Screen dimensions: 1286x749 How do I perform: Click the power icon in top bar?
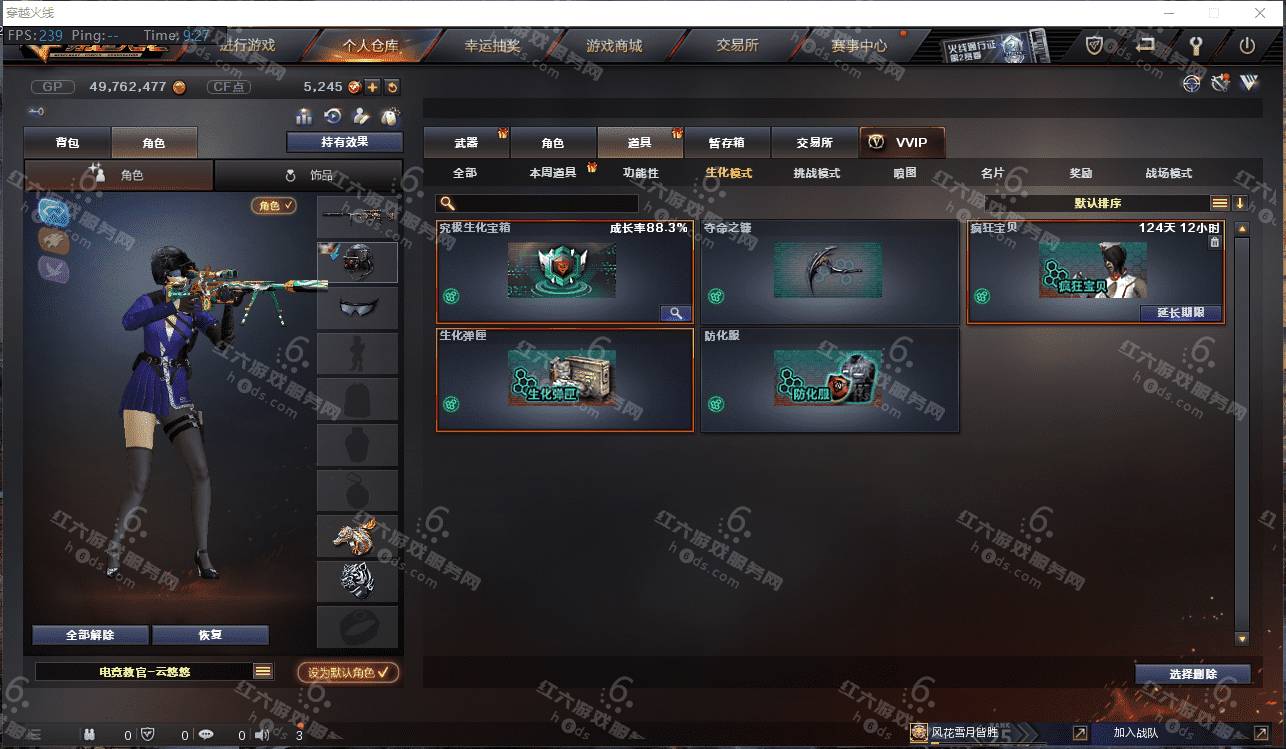click(x=1247, y=45)
